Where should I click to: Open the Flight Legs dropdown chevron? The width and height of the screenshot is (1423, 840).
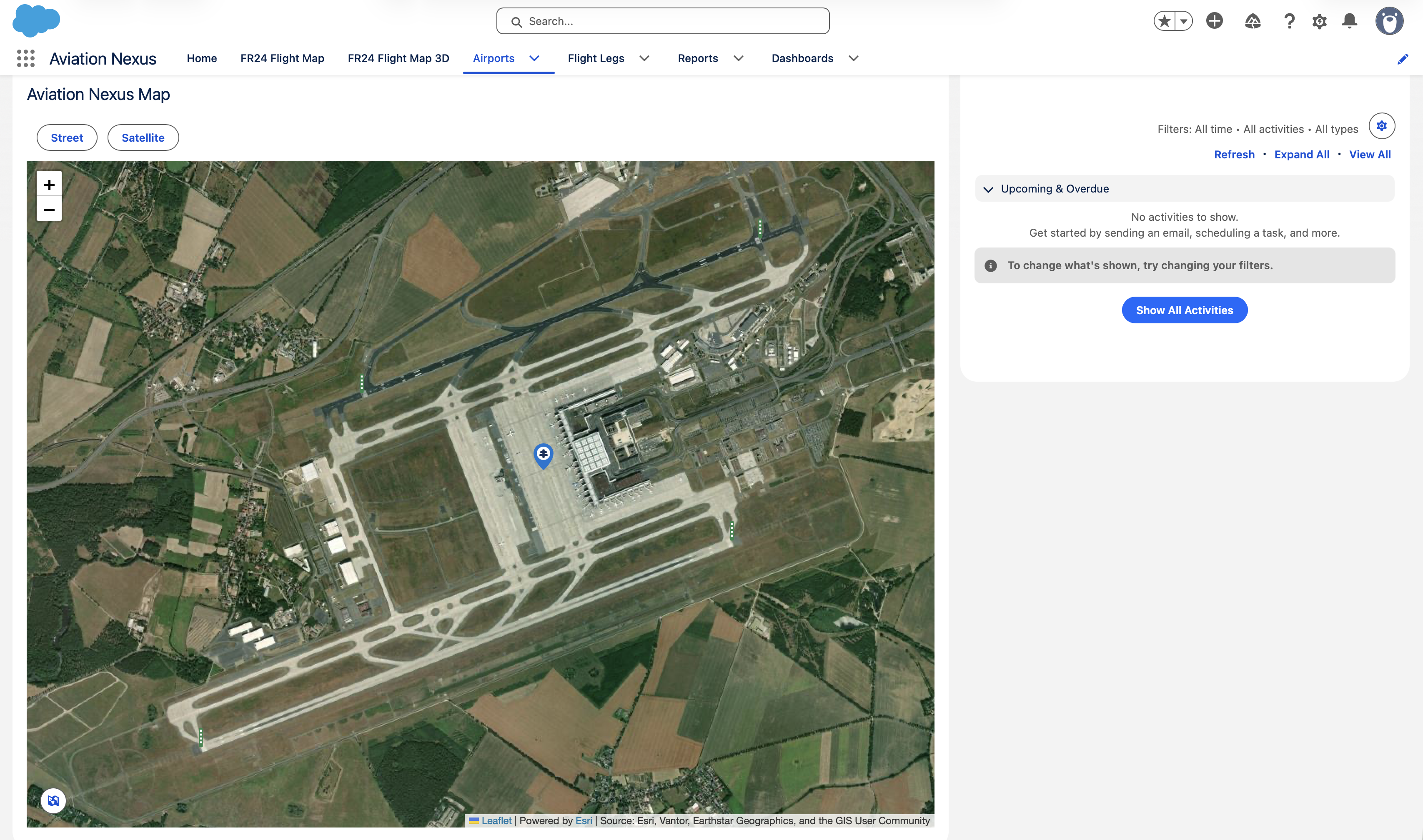pos(644,58)
